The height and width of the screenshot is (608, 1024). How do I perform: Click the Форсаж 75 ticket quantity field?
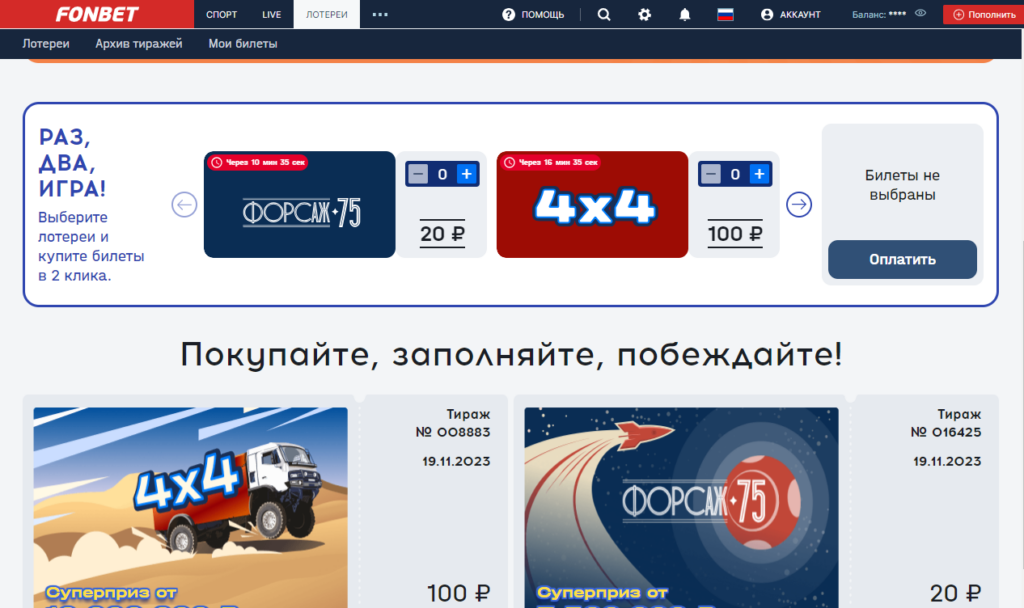coord(442,174)
